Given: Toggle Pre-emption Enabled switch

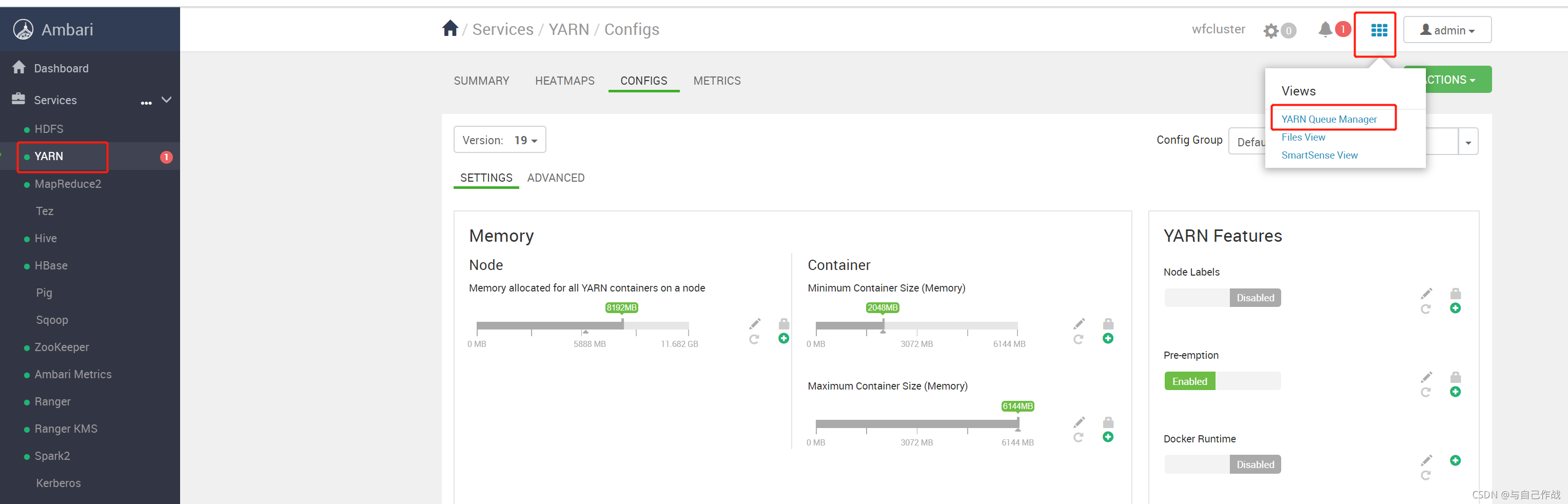Looking at the screenshot, I should pyautogui.click(x=1222, y=381).
